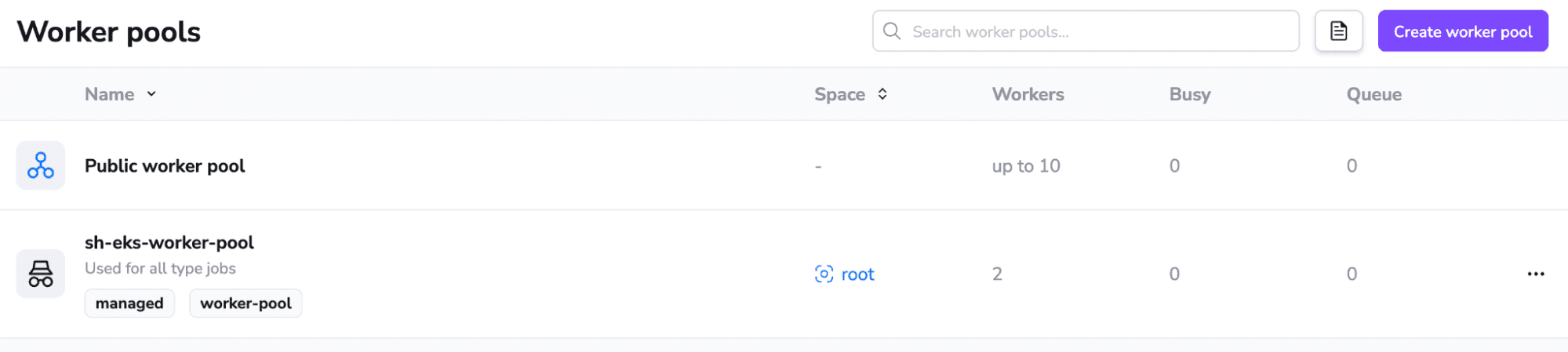Screen dimensions: 1568x352
Task: Toggle Name column sort chevron
Action: coord(151,94)
